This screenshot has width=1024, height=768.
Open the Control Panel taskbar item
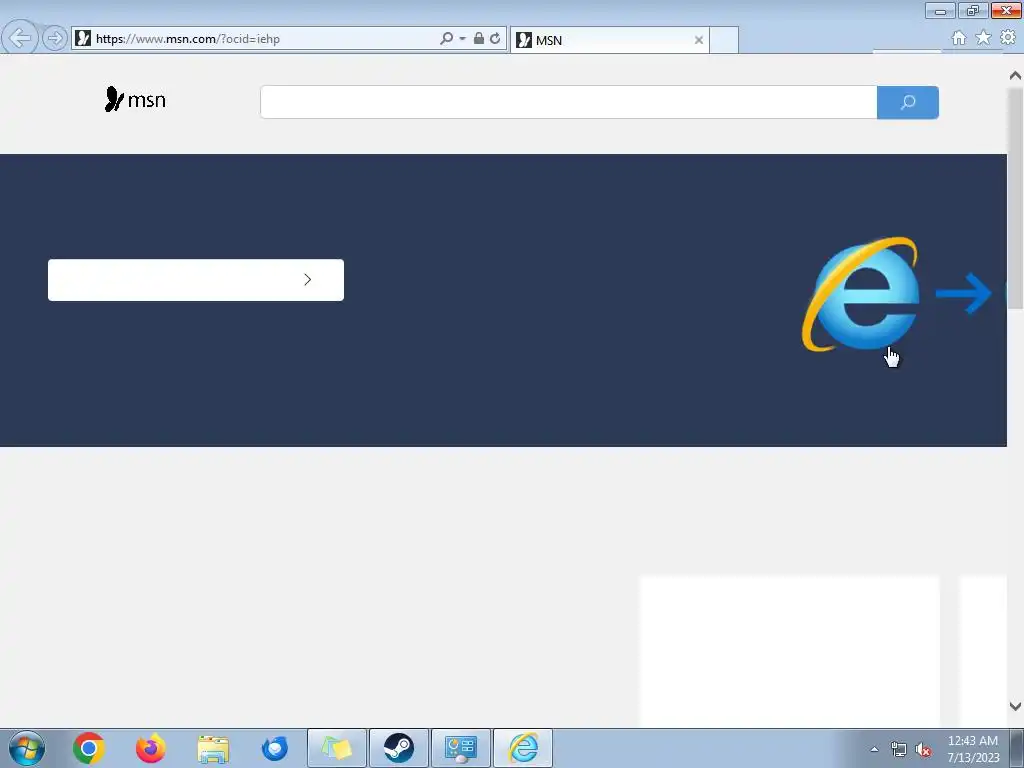461,748
